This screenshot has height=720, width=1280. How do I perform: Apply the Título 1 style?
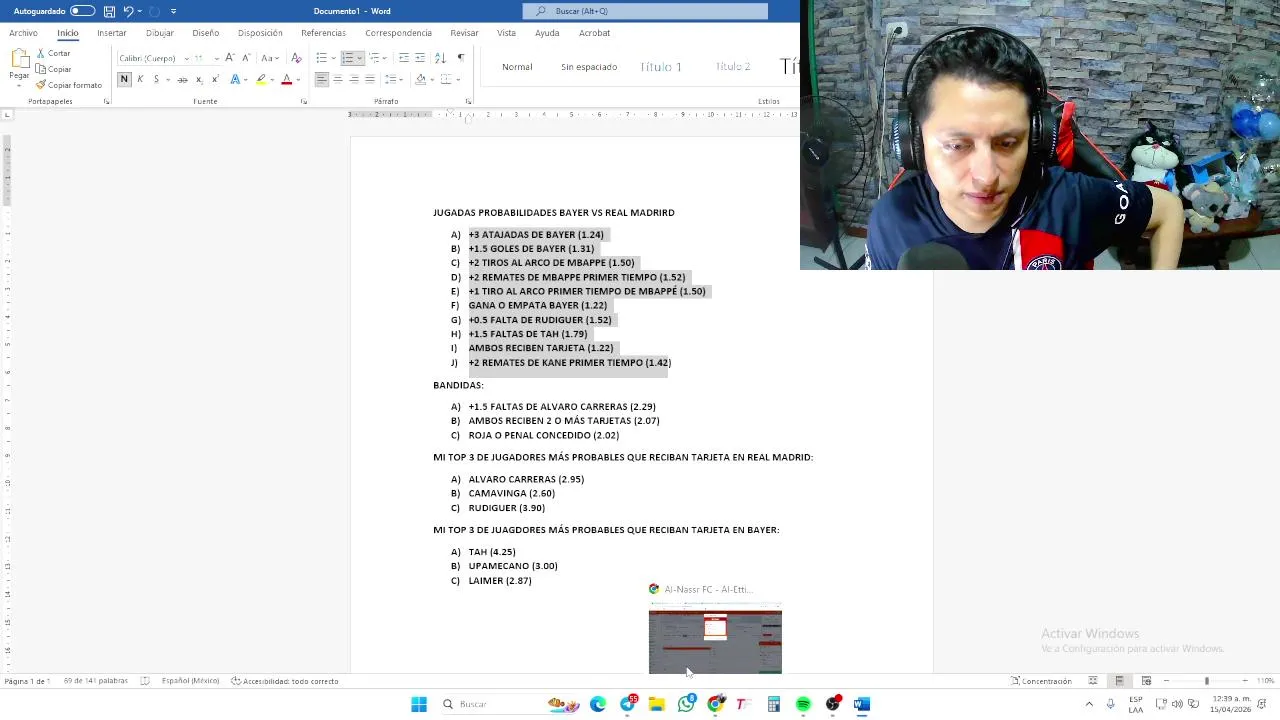coord(661,67)
